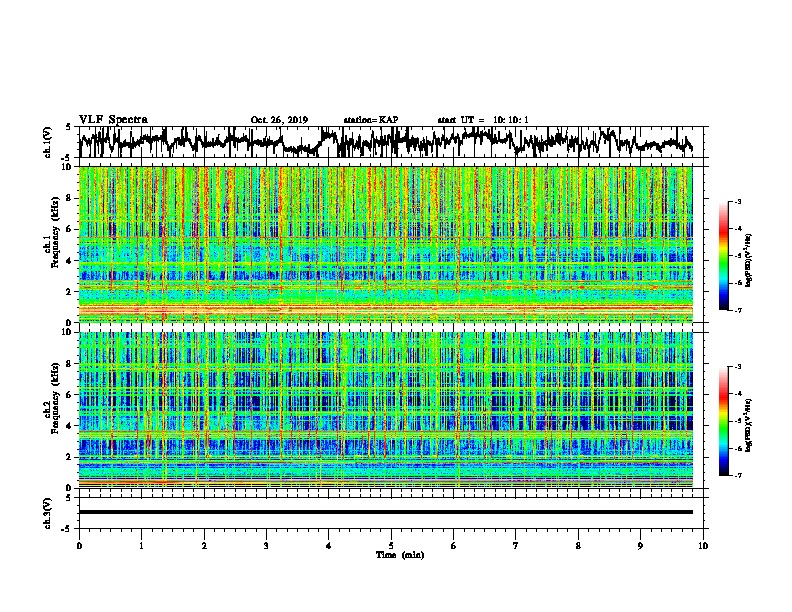
Task: Click the '-3' label on ch.2 colorbar
Action: tap(738, 367)
